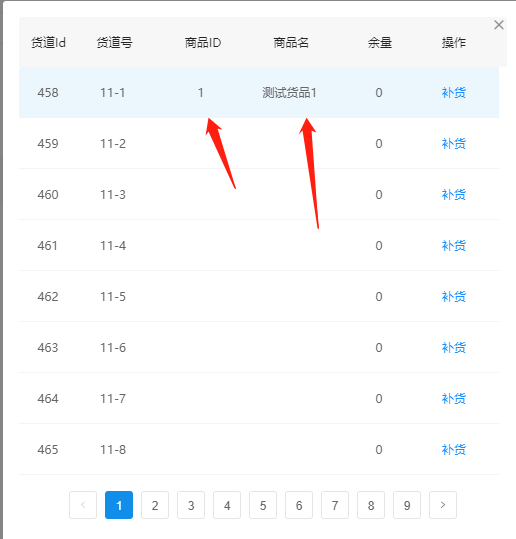This screenshot has width=516, height=539.
Task: Click the 操作 column header
Action: pyautogui.click(x=453, y=43)
